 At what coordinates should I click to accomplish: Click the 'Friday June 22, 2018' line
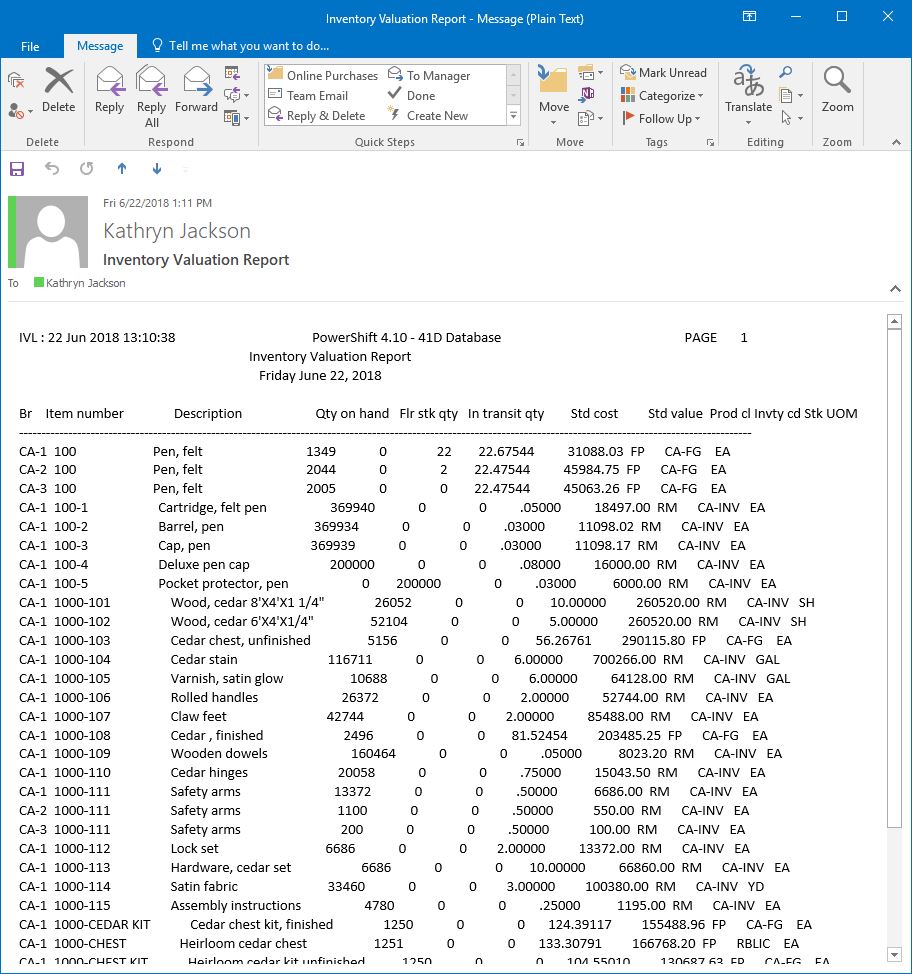pos(320,375)
